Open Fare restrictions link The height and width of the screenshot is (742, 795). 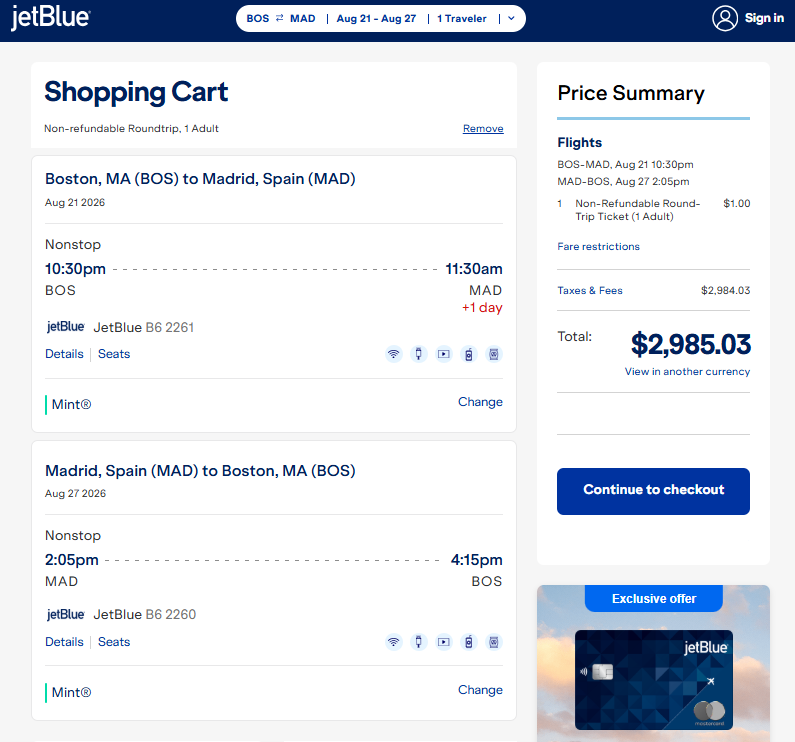(598, 246)
